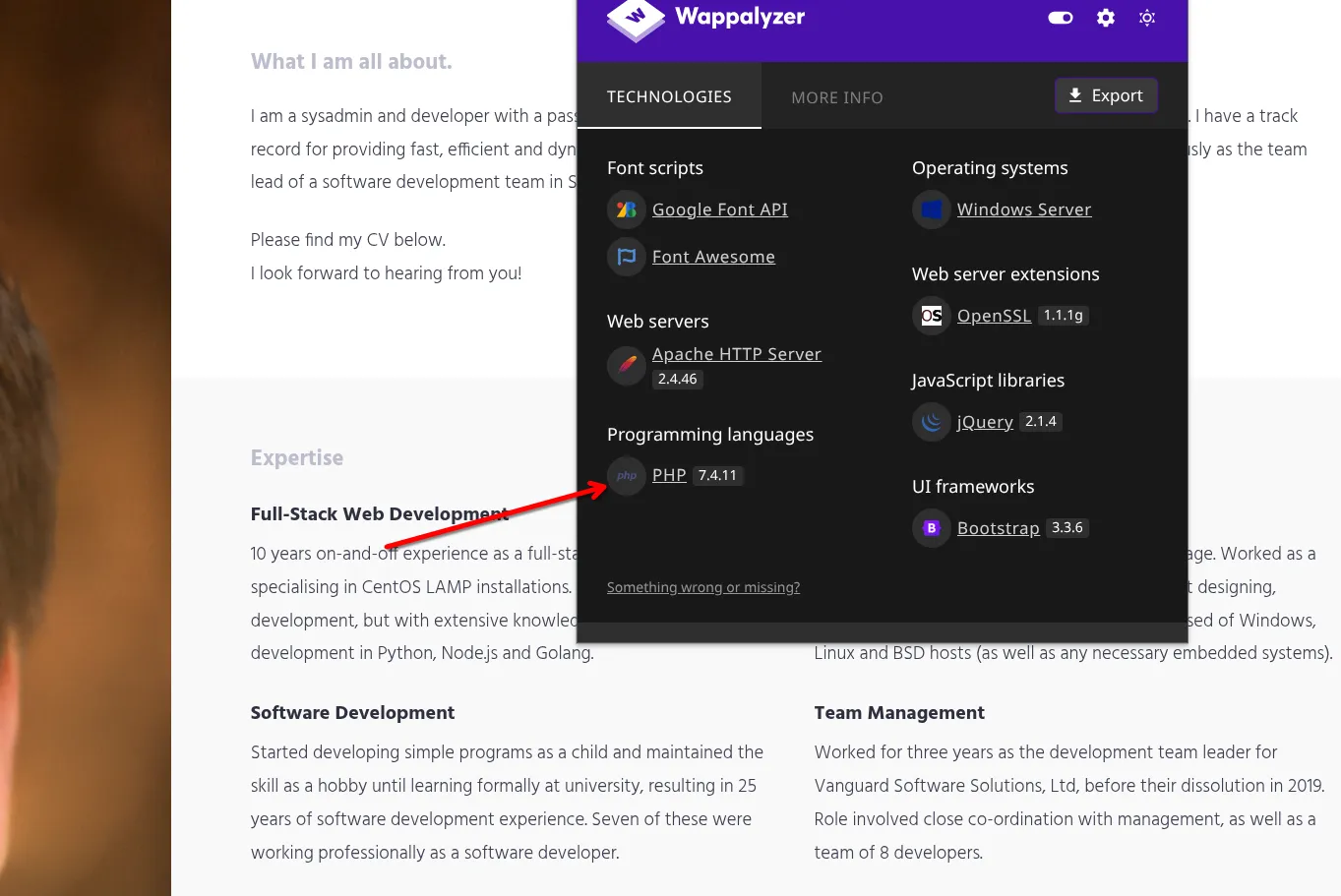Click the Web servers category heading
The width and height of the screenshot is (1341, 896).
point(658,322)
